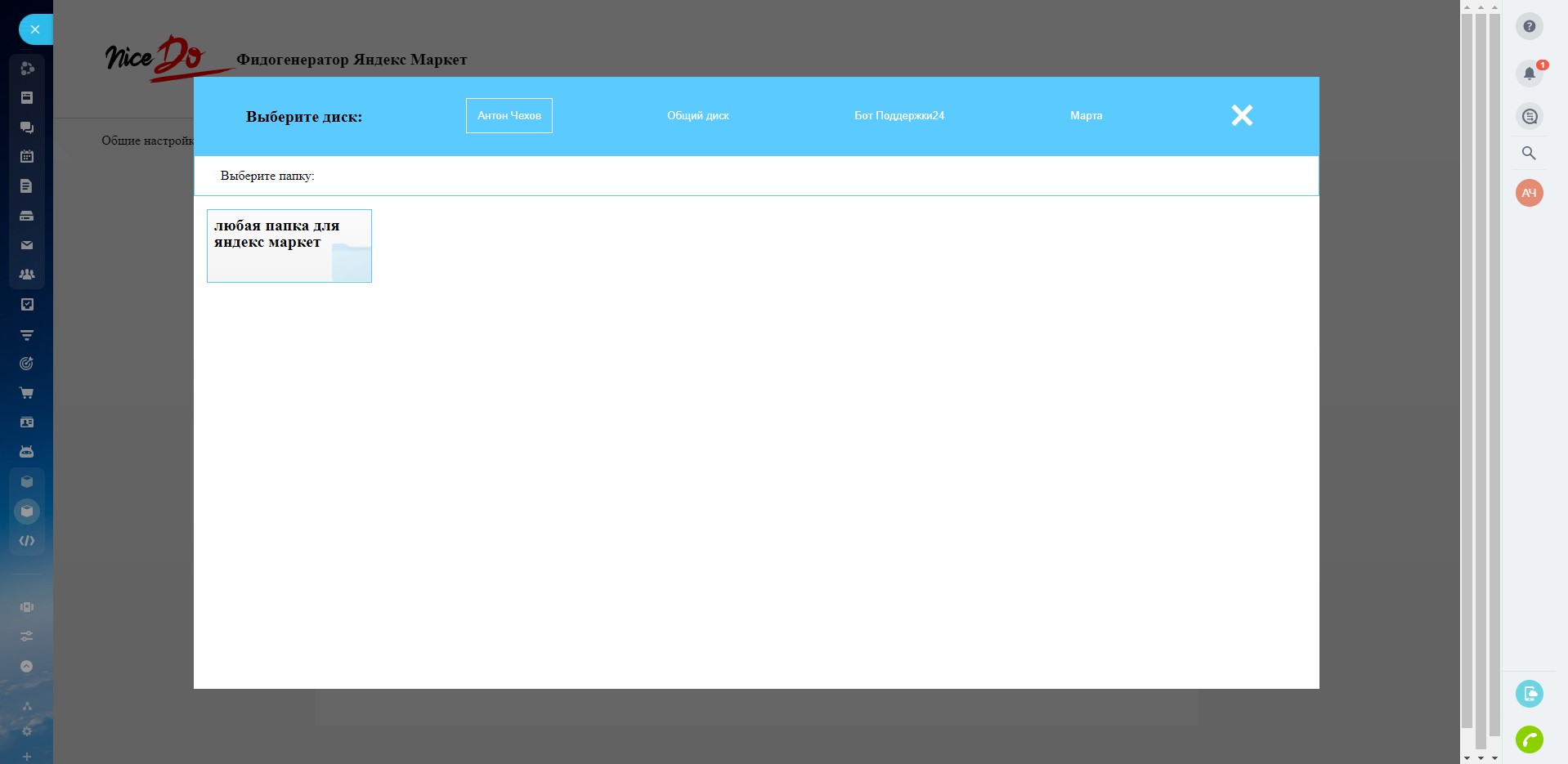Switch to the Общий диск disk

coord(698,116)
